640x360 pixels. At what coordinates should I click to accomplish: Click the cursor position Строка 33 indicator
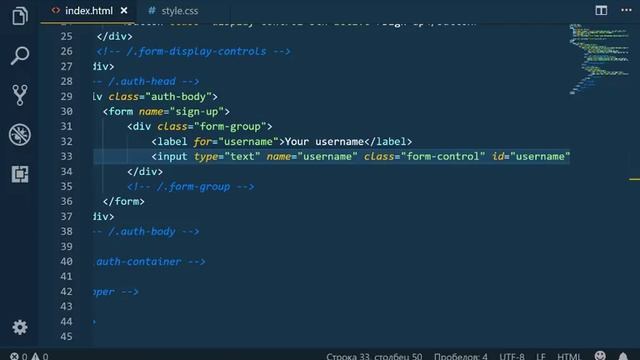point(374,356)
